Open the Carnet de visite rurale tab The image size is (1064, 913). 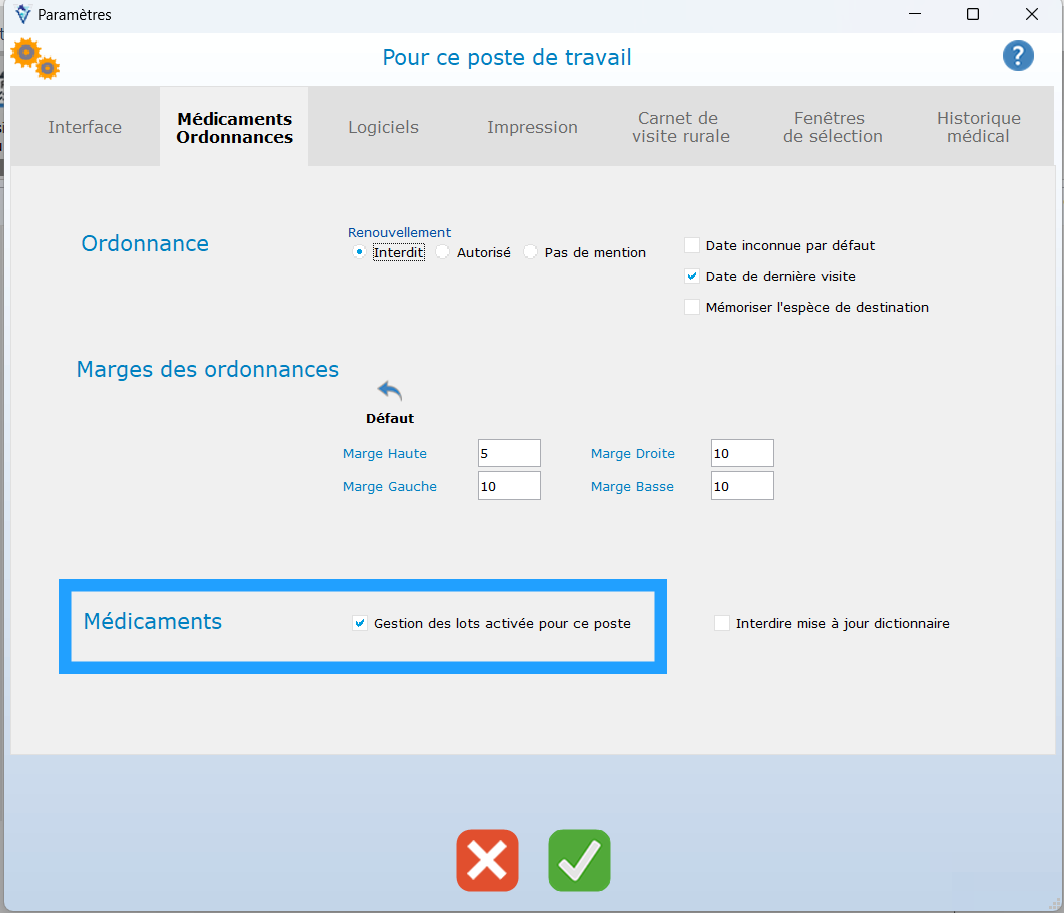[681, 127]
